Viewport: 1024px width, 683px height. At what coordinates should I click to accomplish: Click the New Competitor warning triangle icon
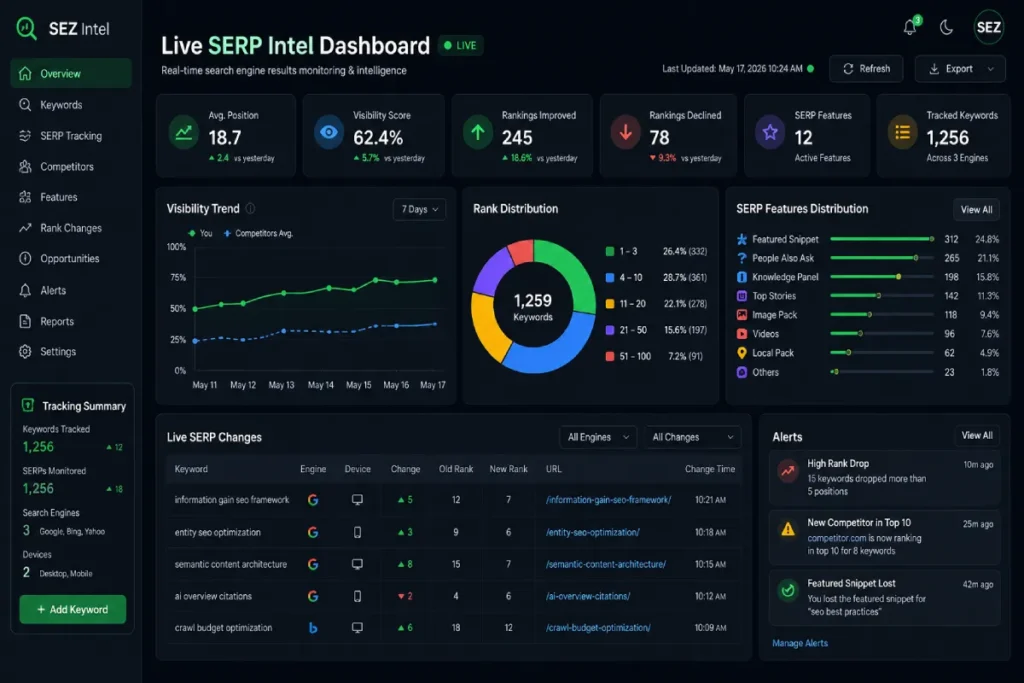point(788,529)
